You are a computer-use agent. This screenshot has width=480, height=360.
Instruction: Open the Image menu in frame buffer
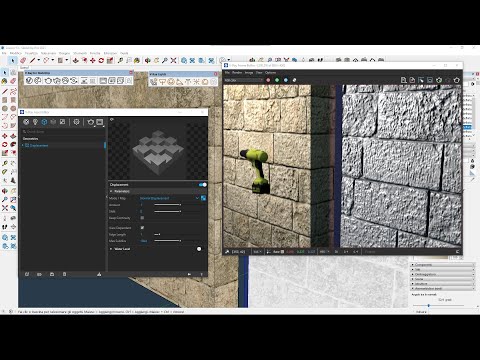[249, 73]
